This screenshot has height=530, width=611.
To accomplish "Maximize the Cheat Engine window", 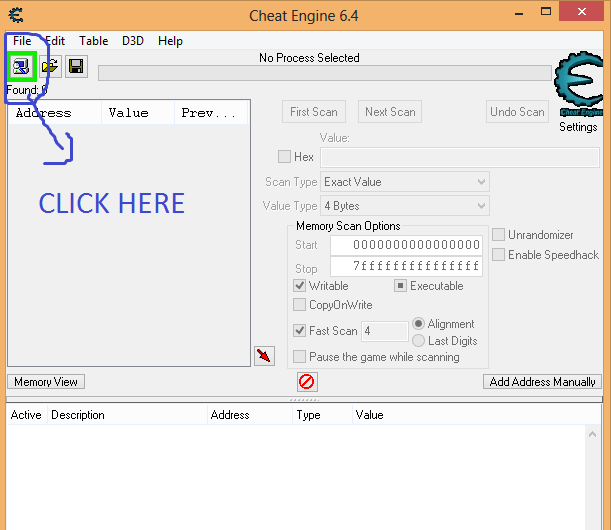I will pos(546,12).
